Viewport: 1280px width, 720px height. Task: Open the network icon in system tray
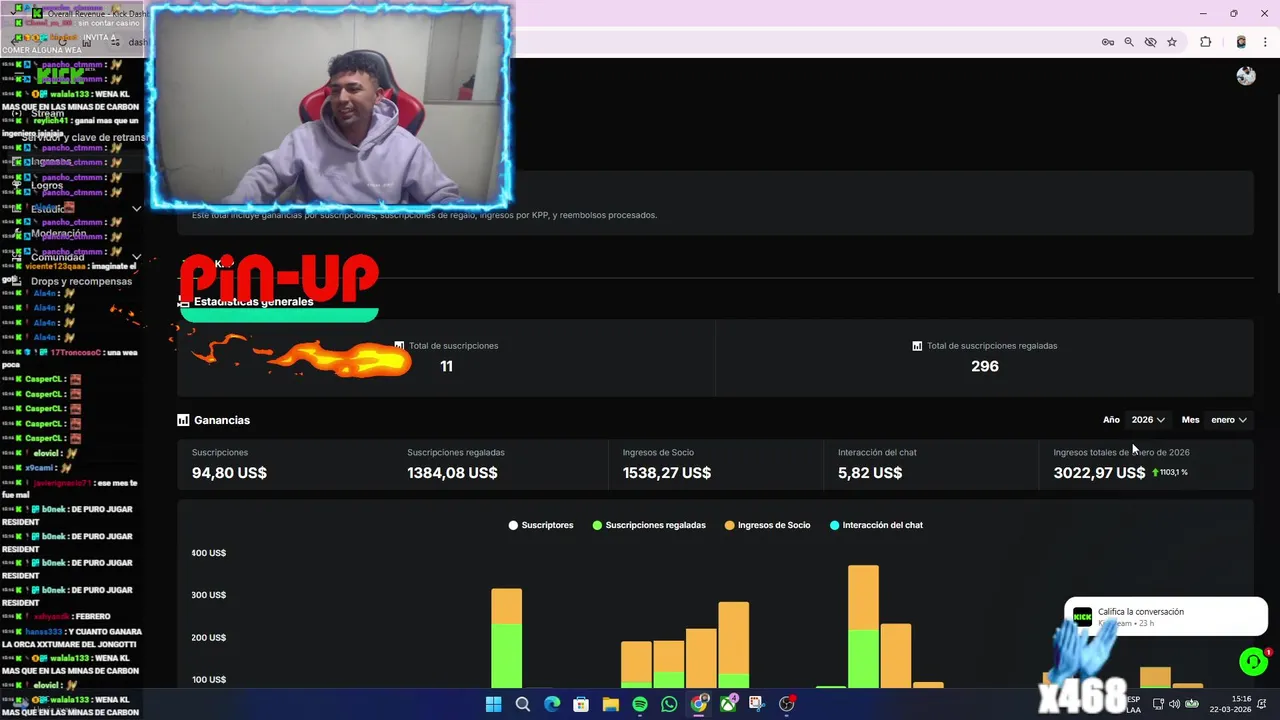point(1158,704)
